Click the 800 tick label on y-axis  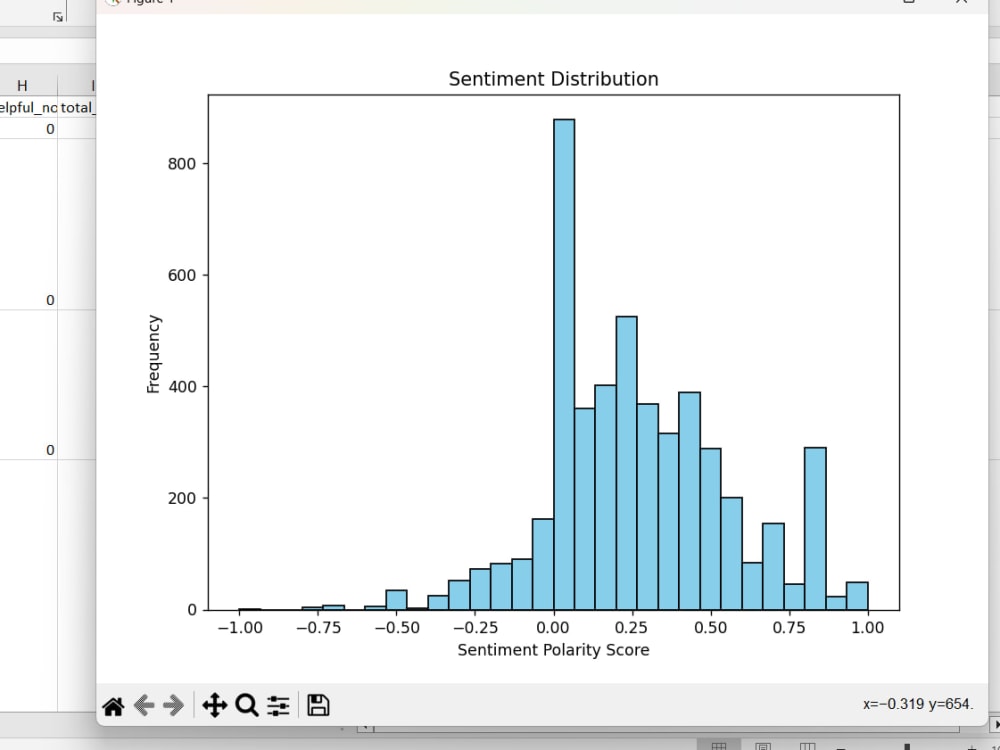182,164
